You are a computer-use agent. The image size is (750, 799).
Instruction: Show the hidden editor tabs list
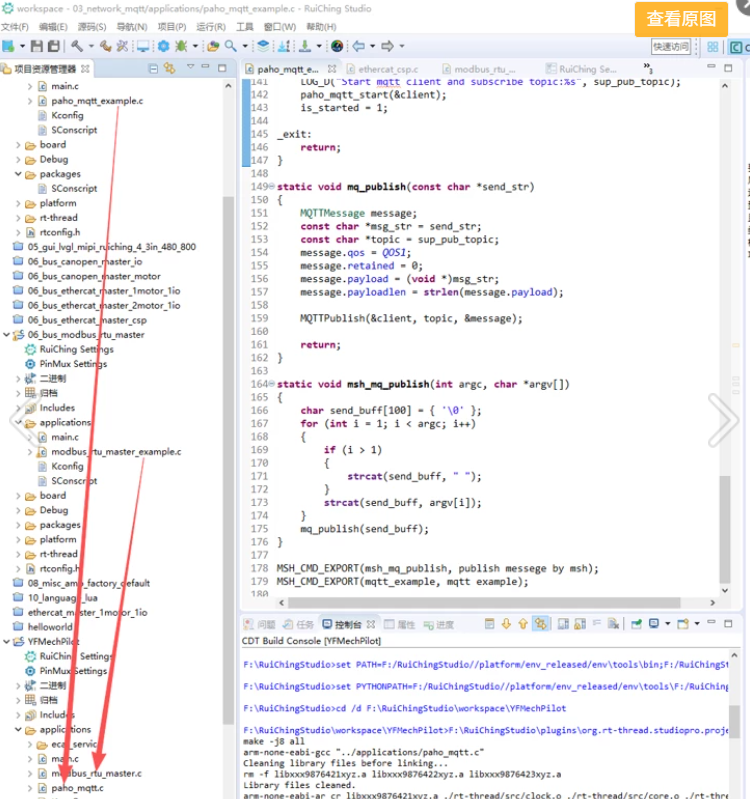tap(648, 67)
